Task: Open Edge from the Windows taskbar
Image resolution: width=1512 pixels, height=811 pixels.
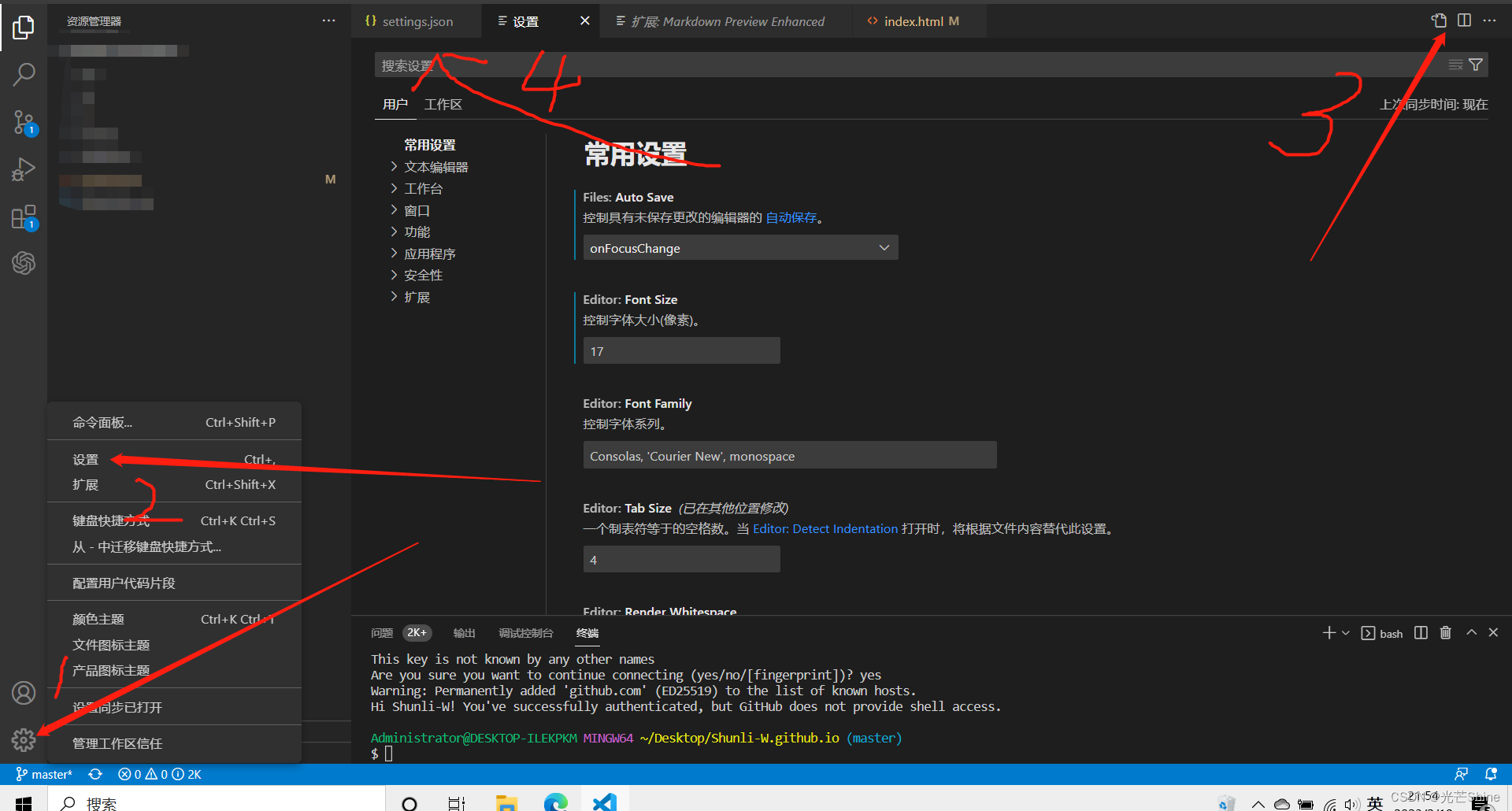Action: point(556,802)
